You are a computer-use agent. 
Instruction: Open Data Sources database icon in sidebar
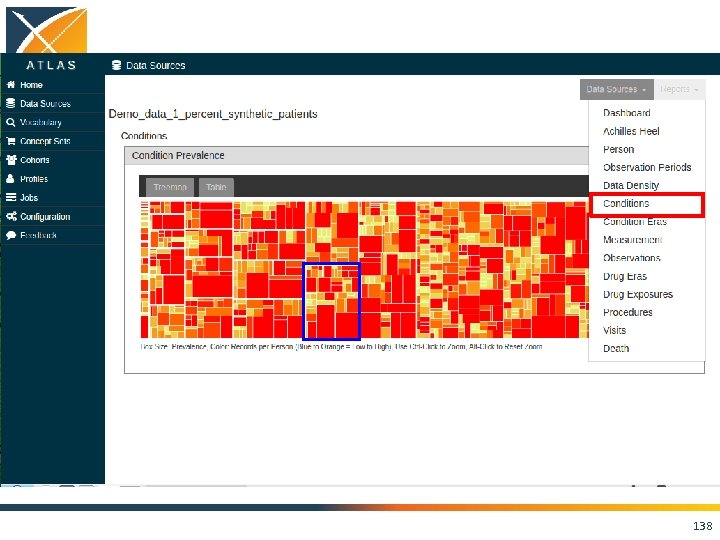tap(11, 103)
